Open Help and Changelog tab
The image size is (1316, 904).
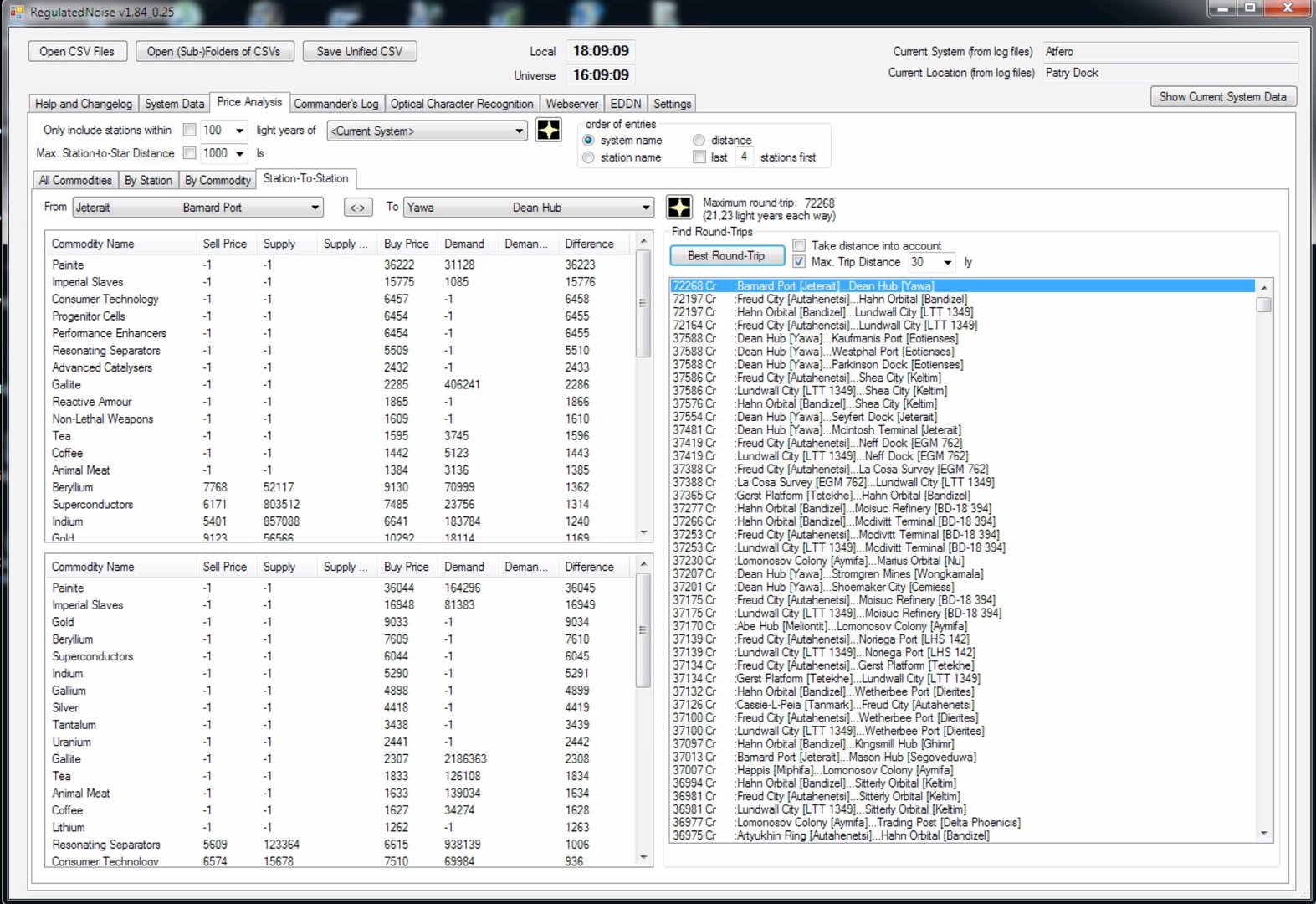click(84, 104)
